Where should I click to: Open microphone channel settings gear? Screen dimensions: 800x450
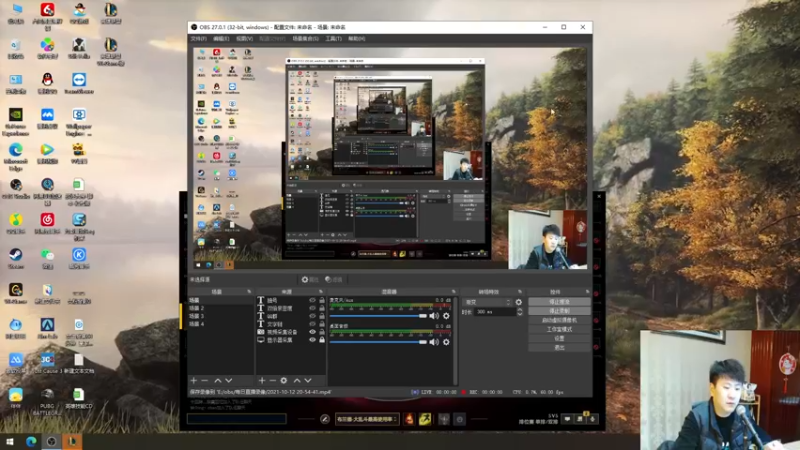click(x=446, y=316)
